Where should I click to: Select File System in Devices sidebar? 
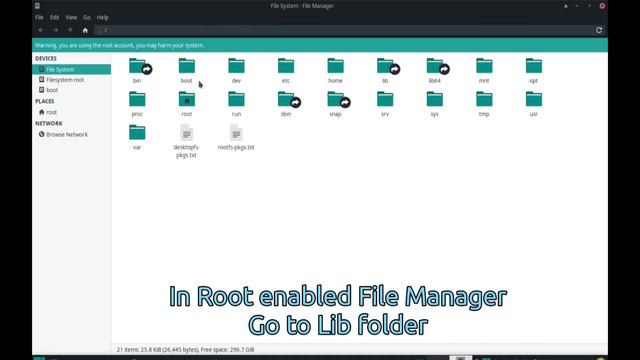tap(71, 69)
